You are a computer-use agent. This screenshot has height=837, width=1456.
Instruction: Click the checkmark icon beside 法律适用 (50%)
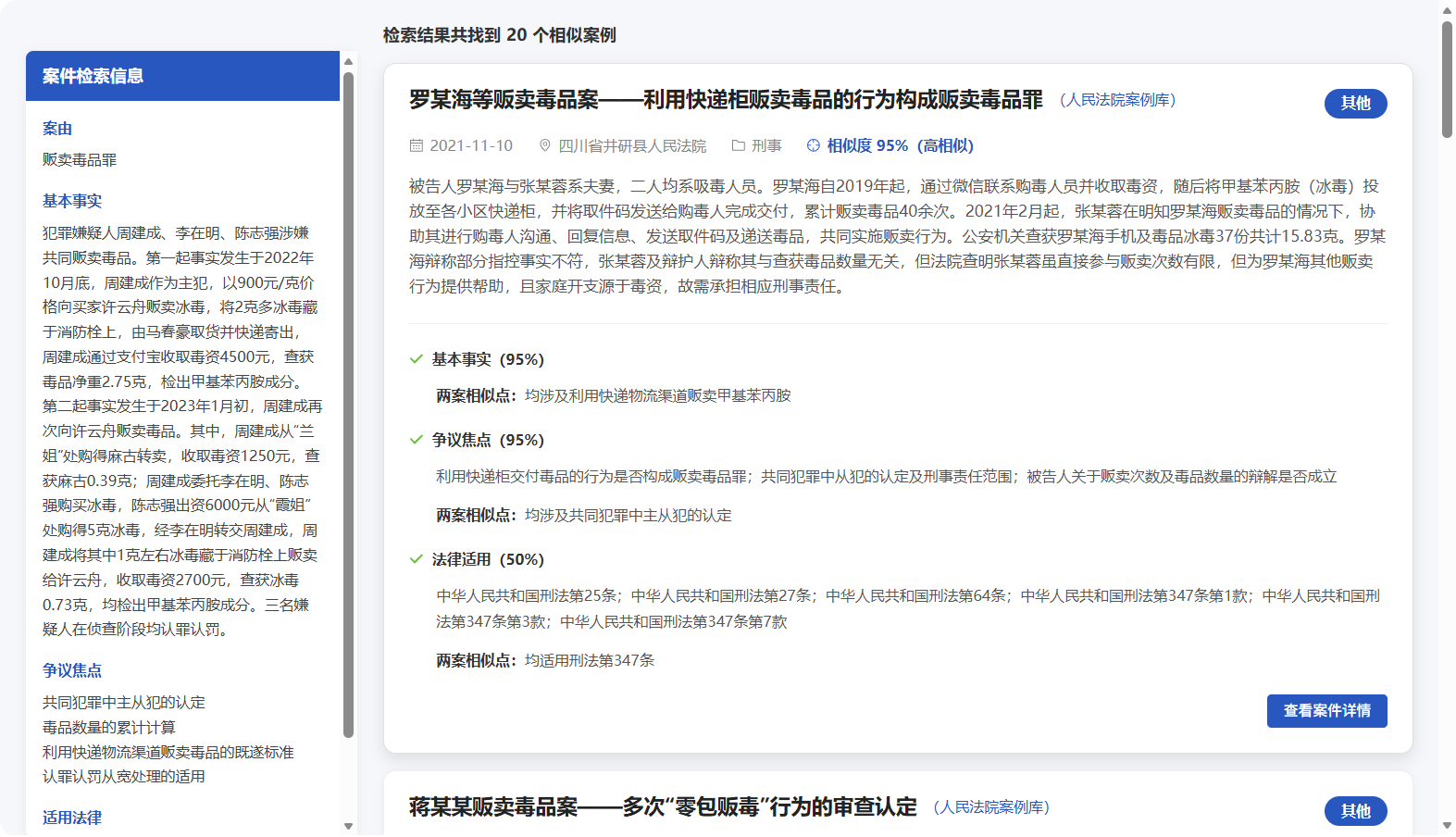pyautogui.click(x=417, y=559)
